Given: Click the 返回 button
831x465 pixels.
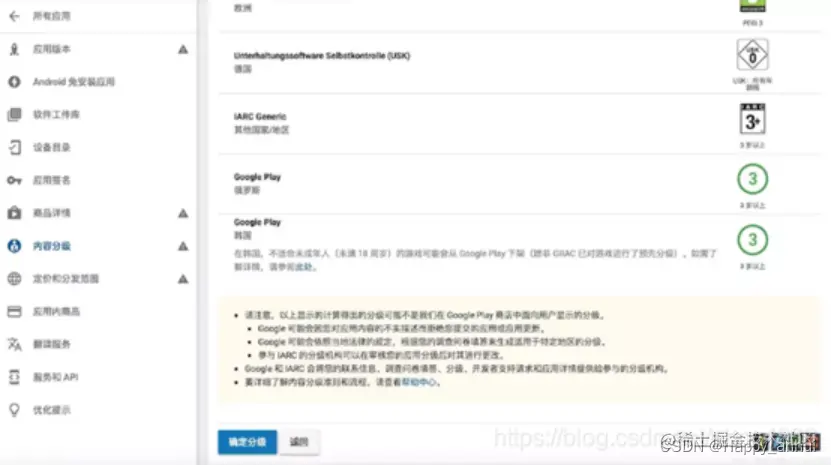Looking at the screenshot, I should pyautogui.click(x=299, y=442).
